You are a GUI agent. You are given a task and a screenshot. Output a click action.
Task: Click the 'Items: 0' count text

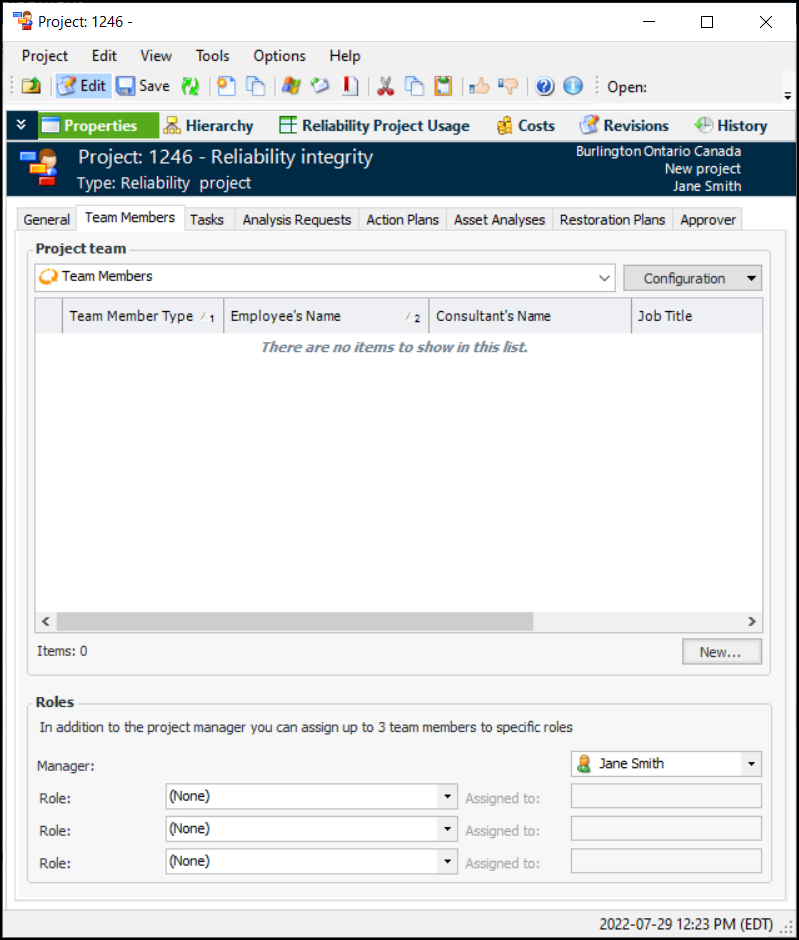(62, 651)
